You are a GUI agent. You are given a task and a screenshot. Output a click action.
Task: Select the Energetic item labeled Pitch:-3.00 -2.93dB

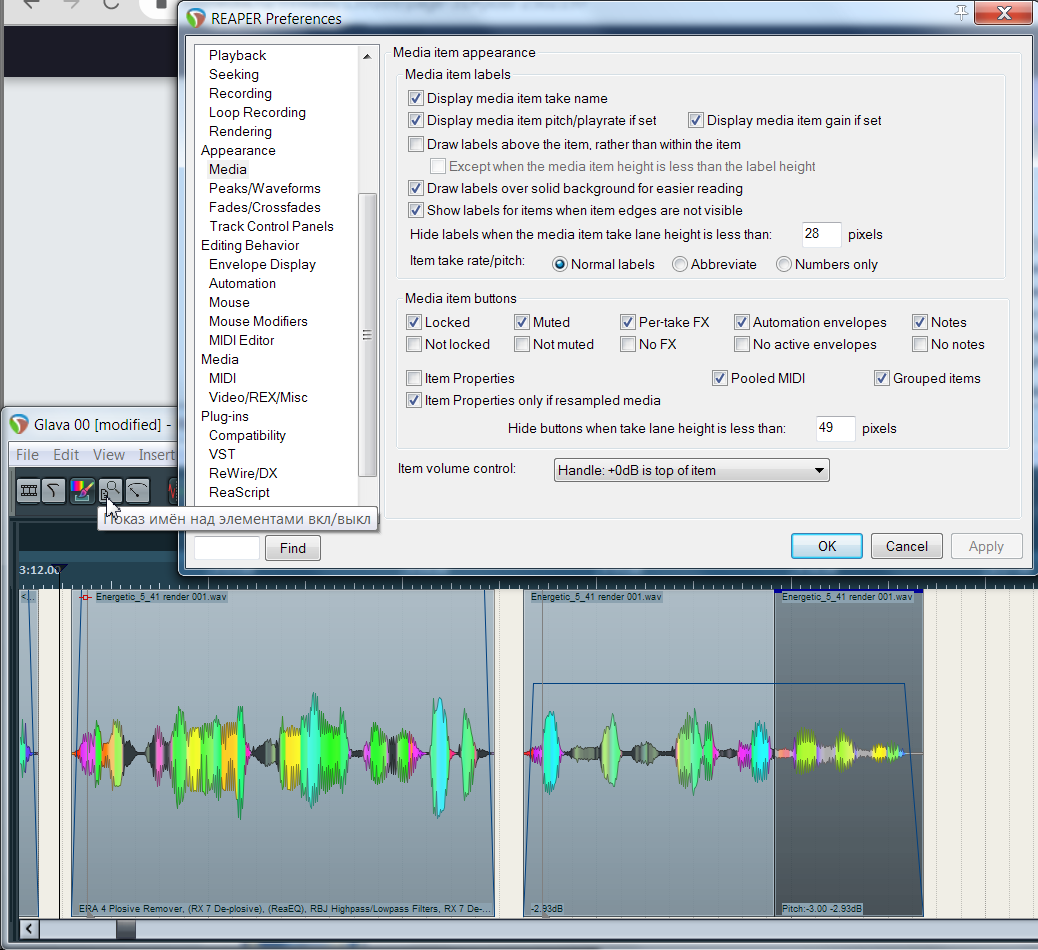849,753
